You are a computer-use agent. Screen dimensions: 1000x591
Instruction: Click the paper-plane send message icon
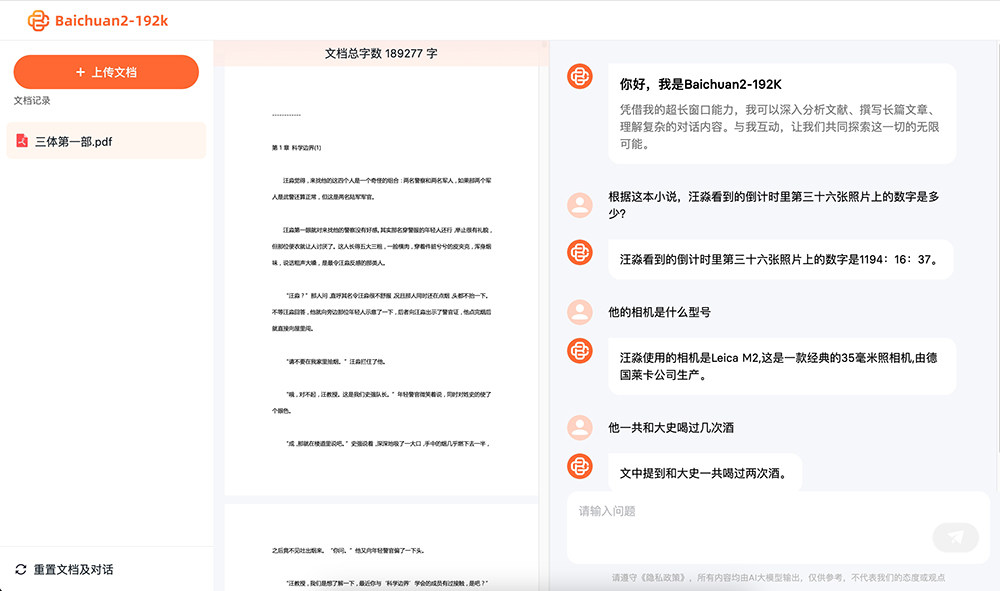[x=955, y=537]
